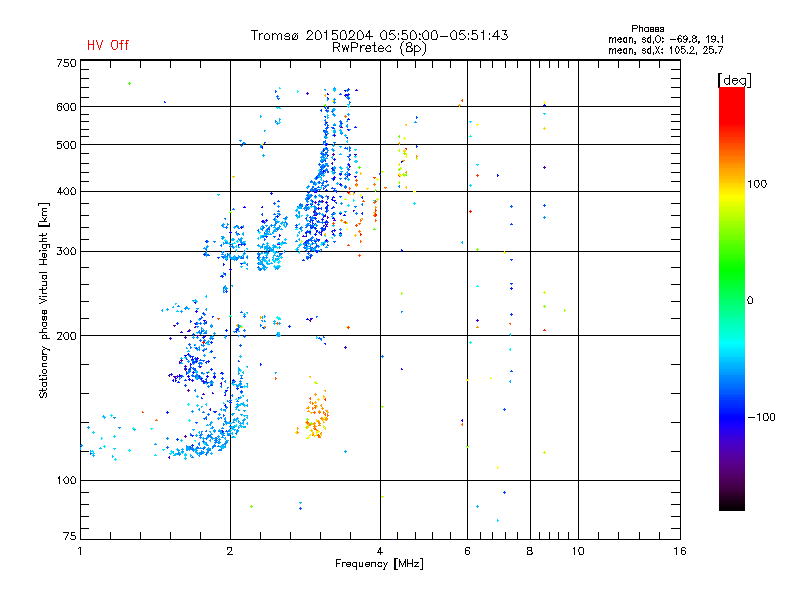Click the x-axis label '2'
This screenshot has width=800, height=600.
pyautogui.click(x=230, y=551)
